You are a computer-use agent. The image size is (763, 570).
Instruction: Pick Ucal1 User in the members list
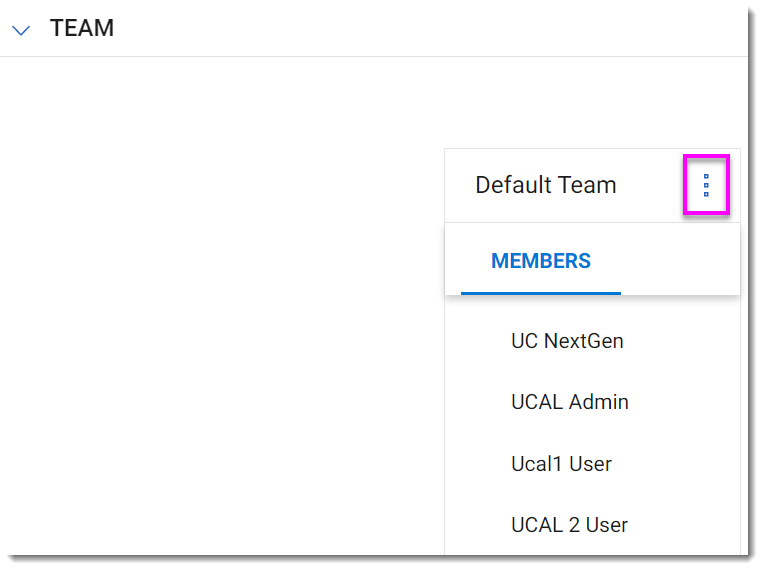pos(561,464)
